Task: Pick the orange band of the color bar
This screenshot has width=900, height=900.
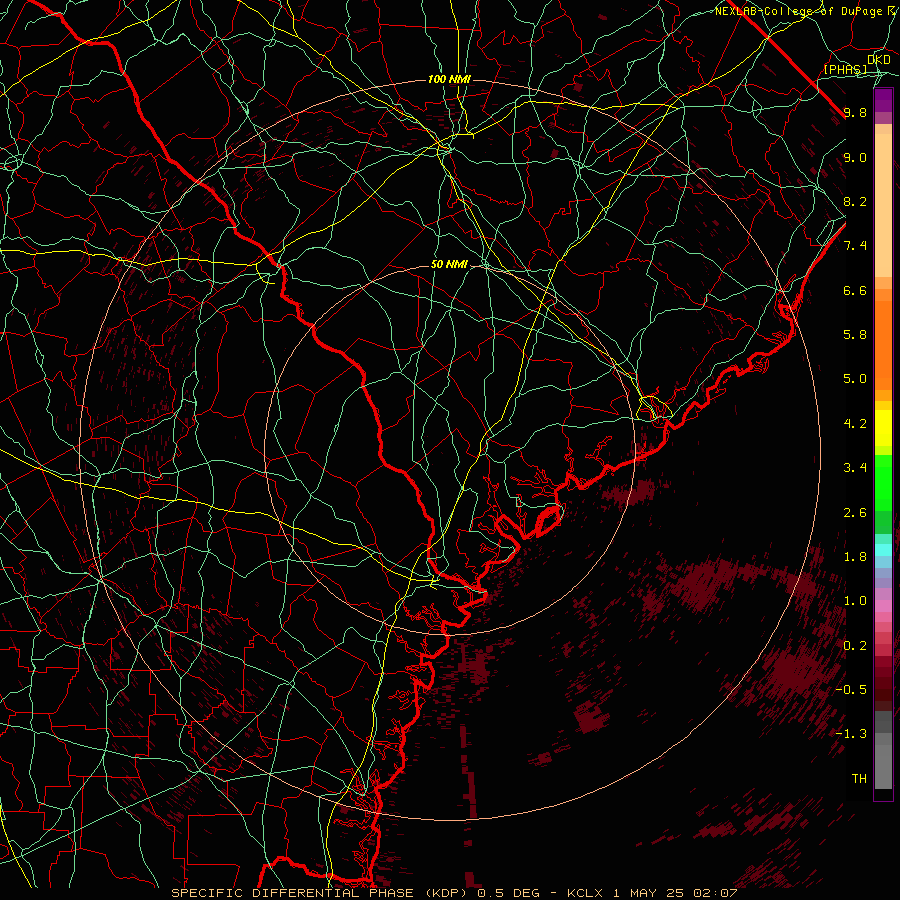Action: click(883, 345)
